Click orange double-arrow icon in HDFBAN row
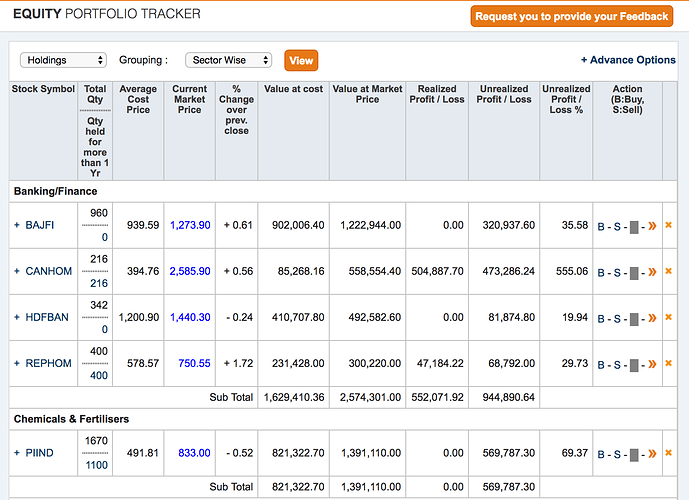 click(652, 318)
